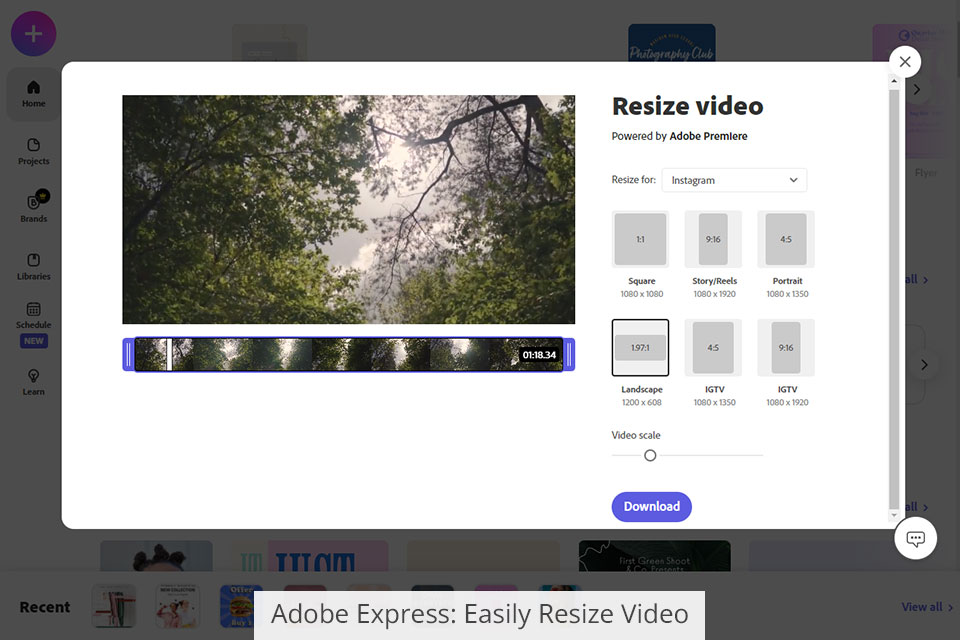Select IGTV 1080 x 1920 format
960x640 pixels.
pos(786,347)
